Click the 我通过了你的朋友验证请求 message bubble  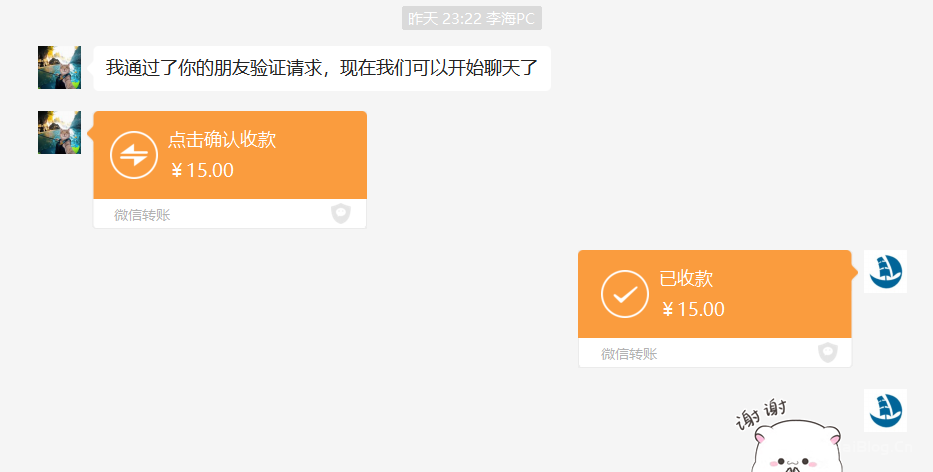click(x=322, y=68)
